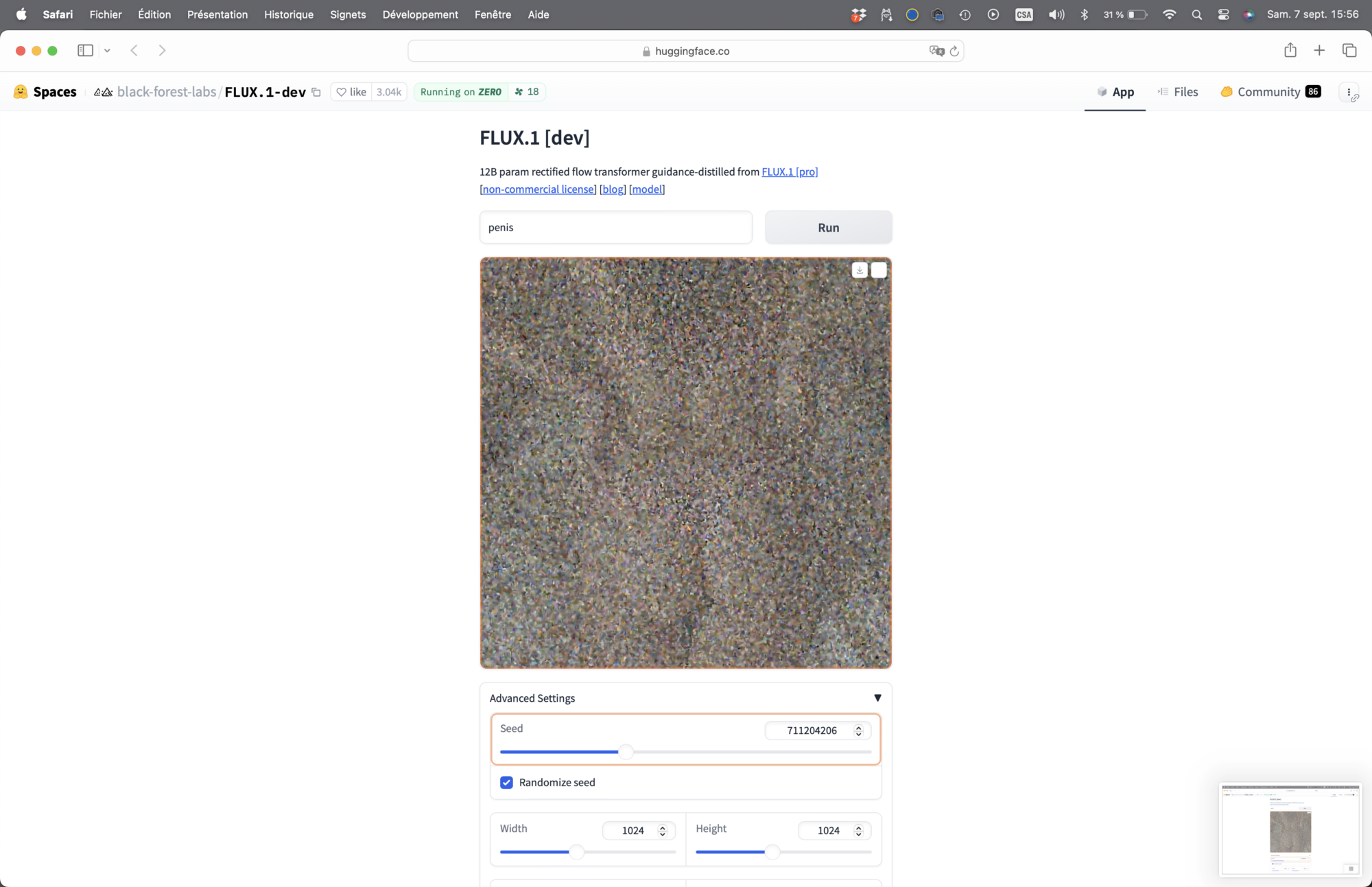Open the Historique menu
1372x887 pixels.
[289, 14]
